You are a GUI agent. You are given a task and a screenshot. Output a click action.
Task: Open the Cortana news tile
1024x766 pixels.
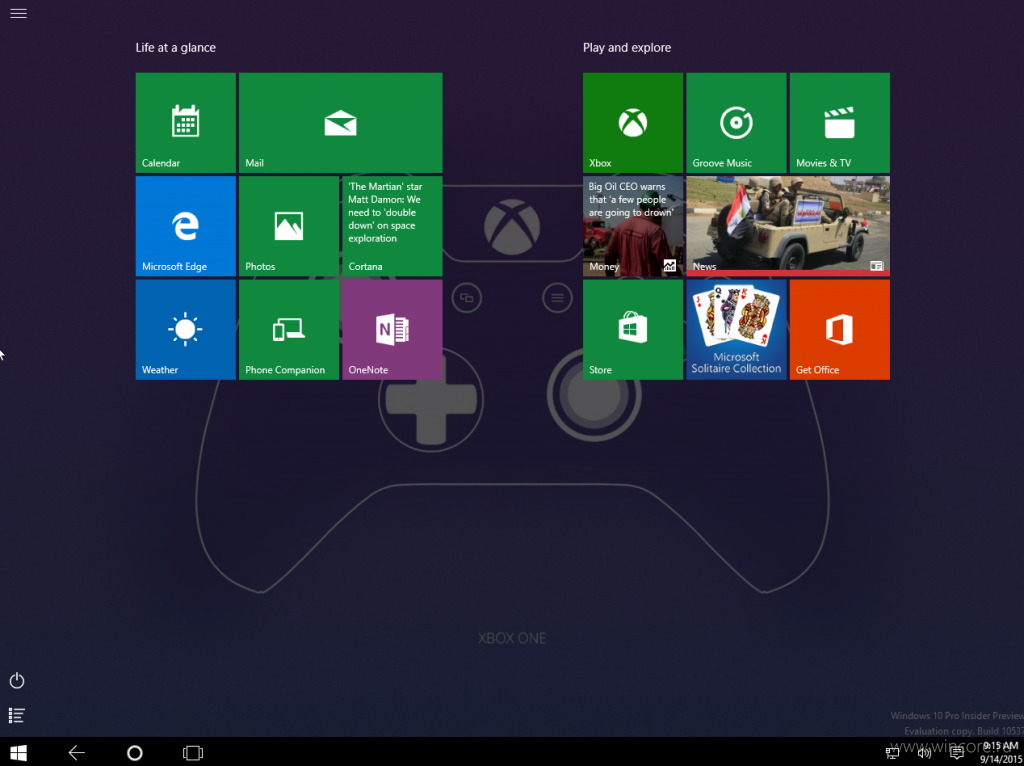tap(392, 226)
